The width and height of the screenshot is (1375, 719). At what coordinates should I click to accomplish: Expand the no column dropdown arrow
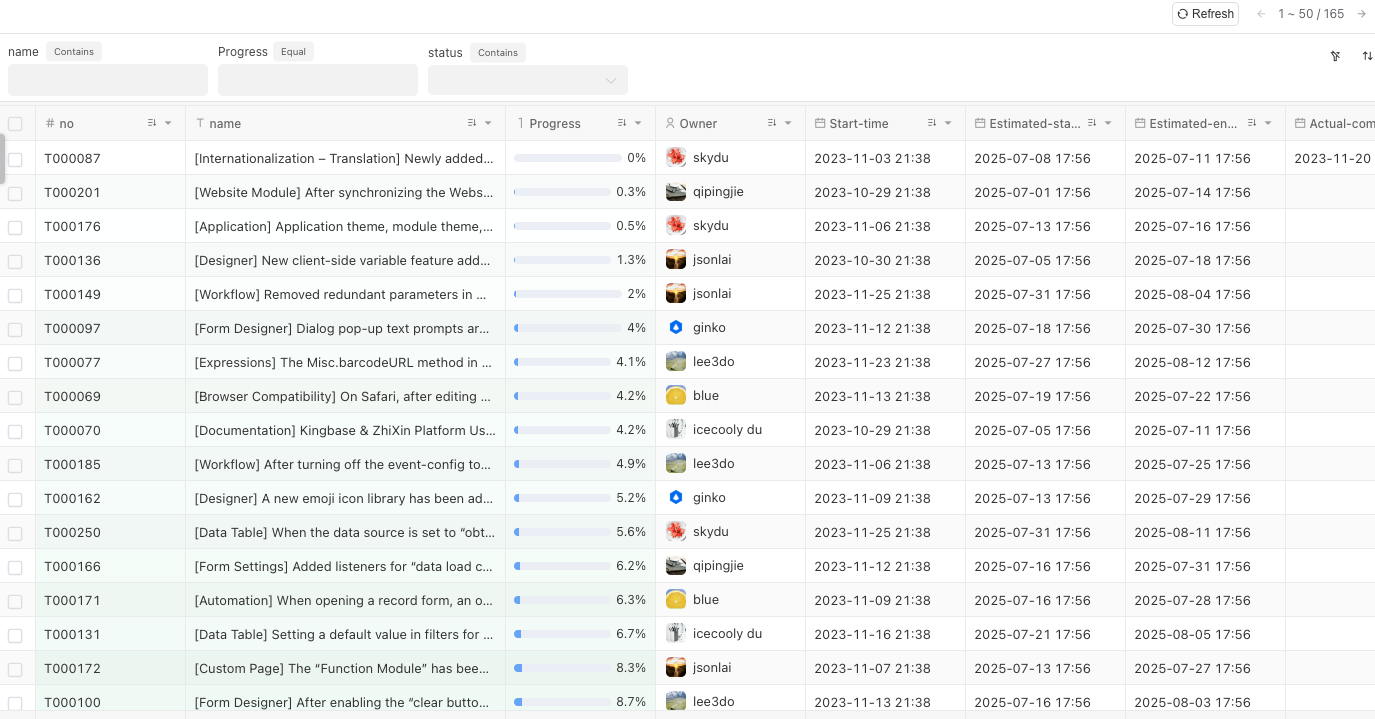coord(168,123)
